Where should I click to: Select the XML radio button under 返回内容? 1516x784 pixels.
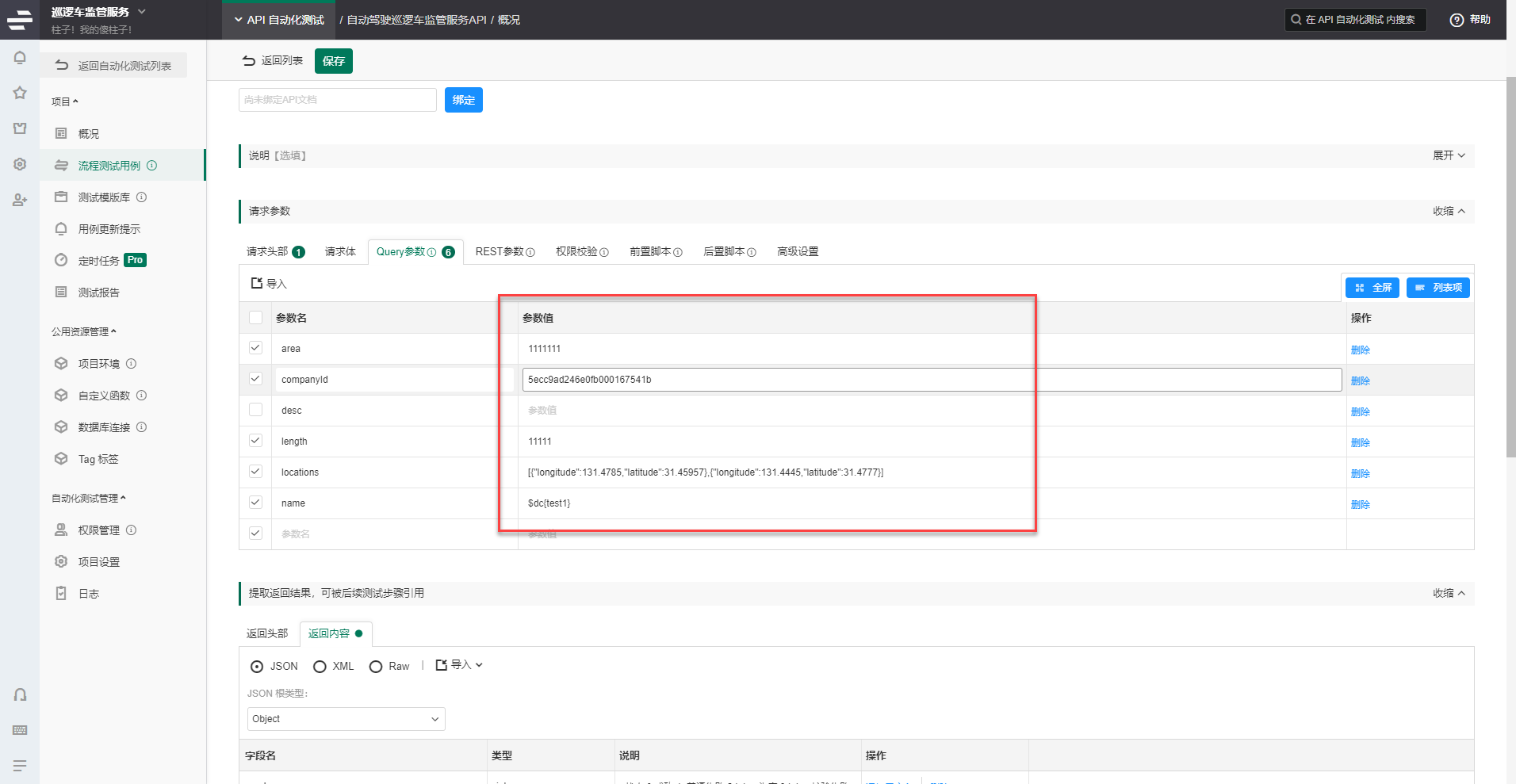click(x=320, y=666)
